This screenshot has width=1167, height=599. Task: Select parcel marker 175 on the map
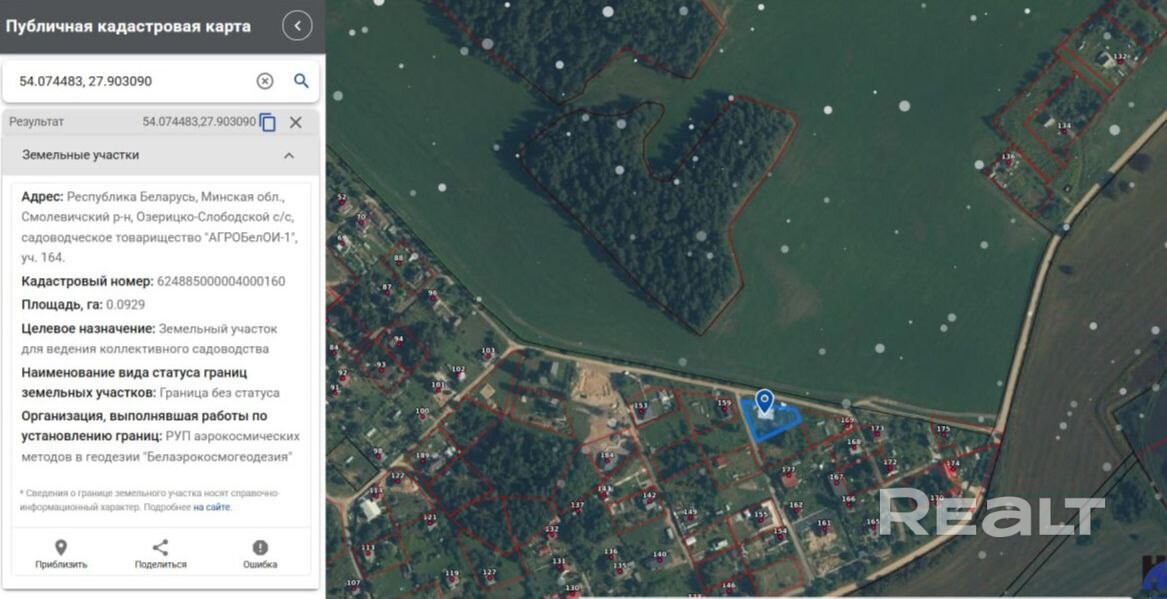[943, 429]
